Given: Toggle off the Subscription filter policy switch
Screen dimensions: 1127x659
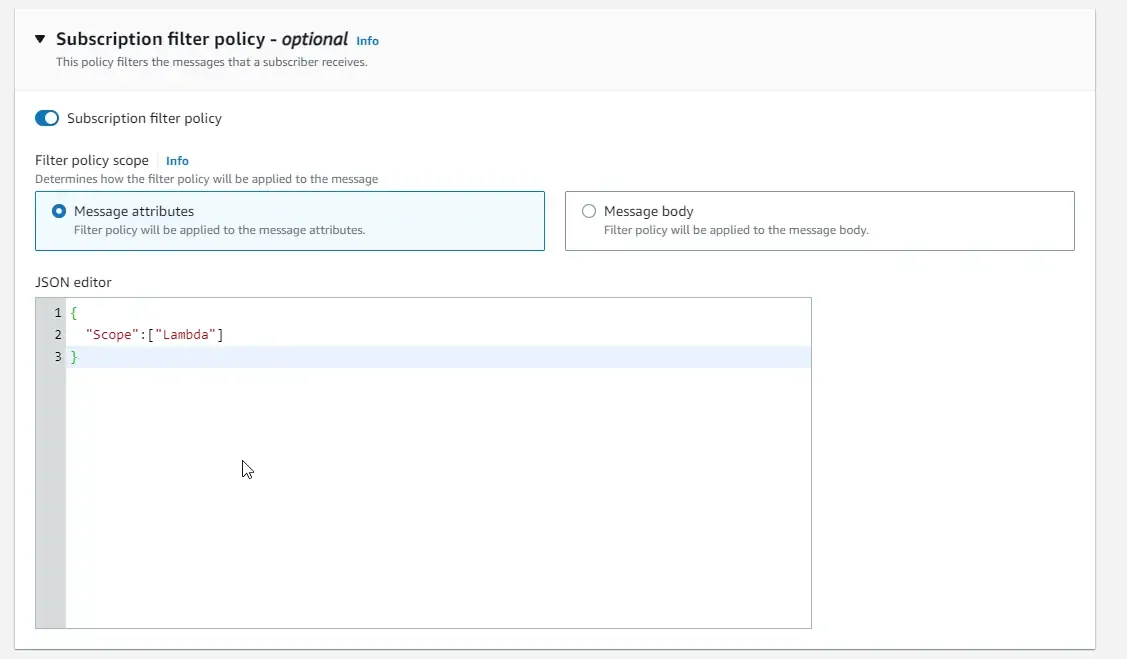Looking at the screenshot, I should coord(47,117).
